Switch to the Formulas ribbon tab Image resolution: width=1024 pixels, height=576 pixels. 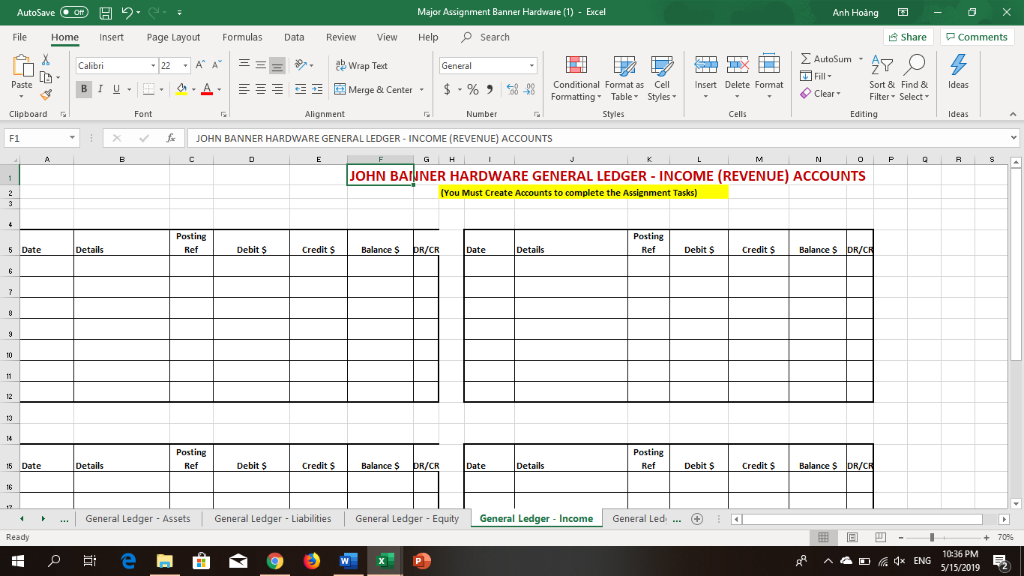(242, 36)
